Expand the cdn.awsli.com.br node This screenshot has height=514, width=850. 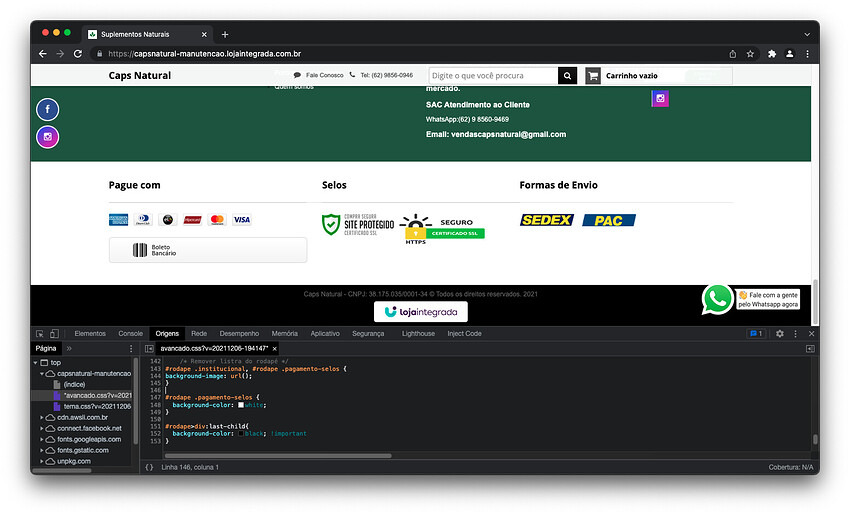tap(42, 417)
